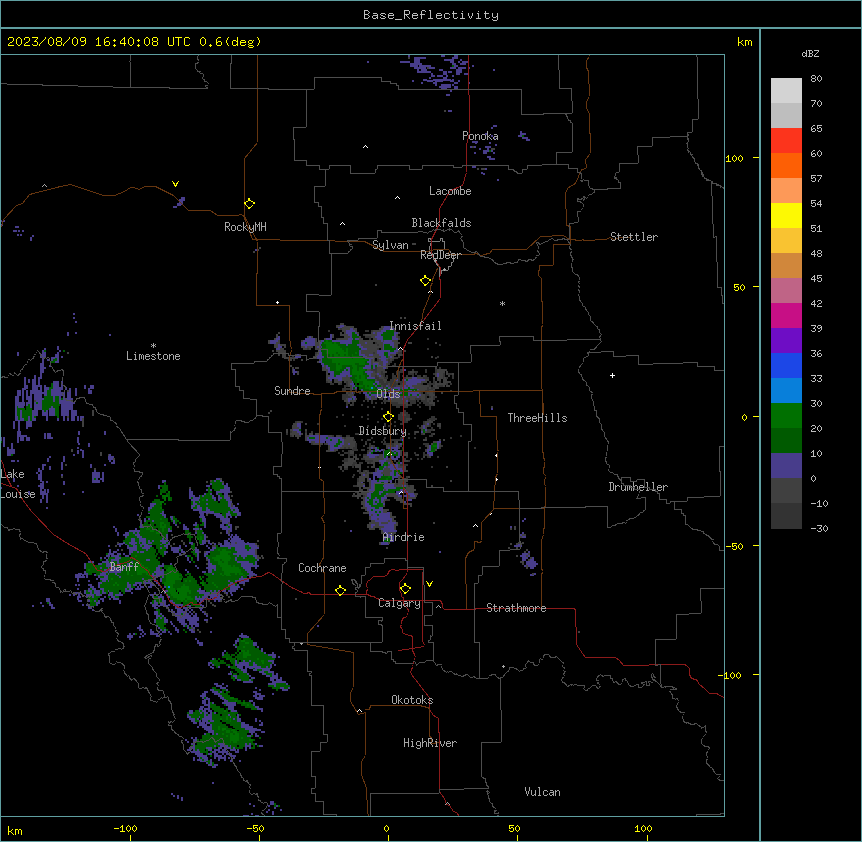This screenshot has width=862, height=842.
Task: Click the Didsbury city label
Action: tap(382, 431)
